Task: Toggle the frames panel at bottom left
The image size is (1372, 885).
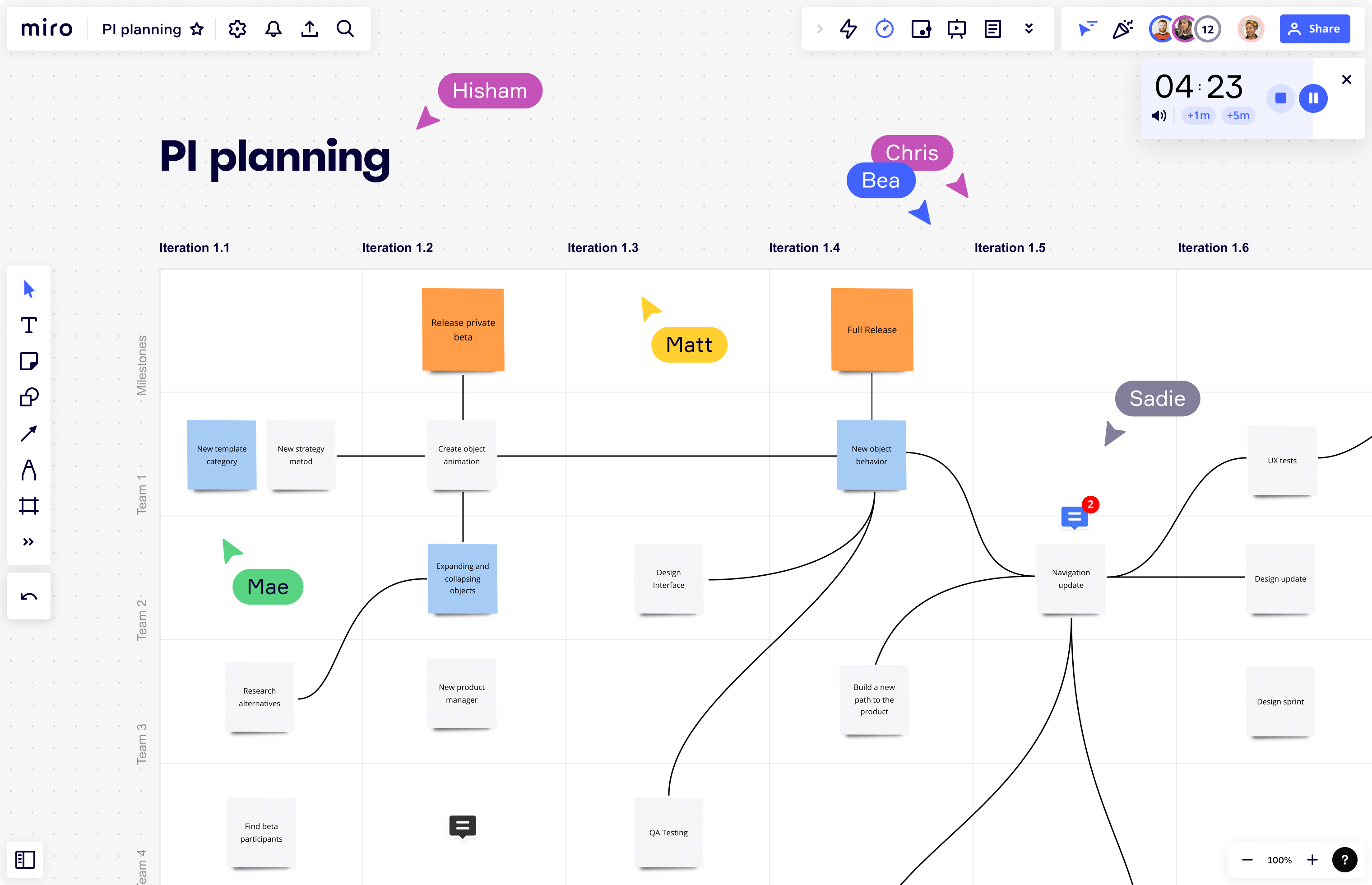Action: [x=25, y=860]
